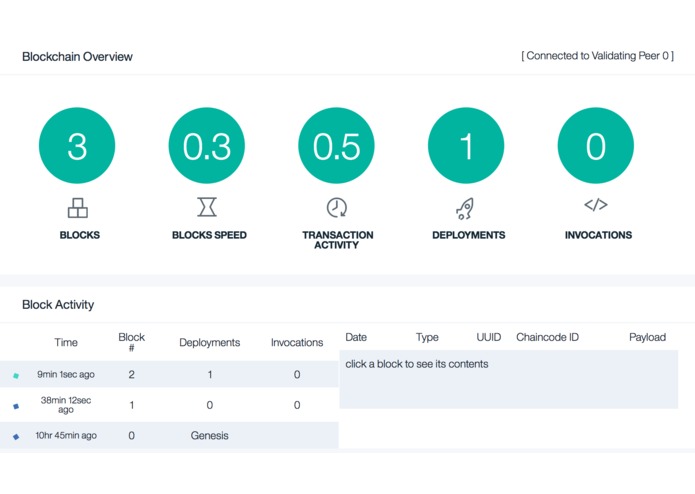Select the block row '38min 12sec ago'
695x494 pixels.
[x=169, y=405]
